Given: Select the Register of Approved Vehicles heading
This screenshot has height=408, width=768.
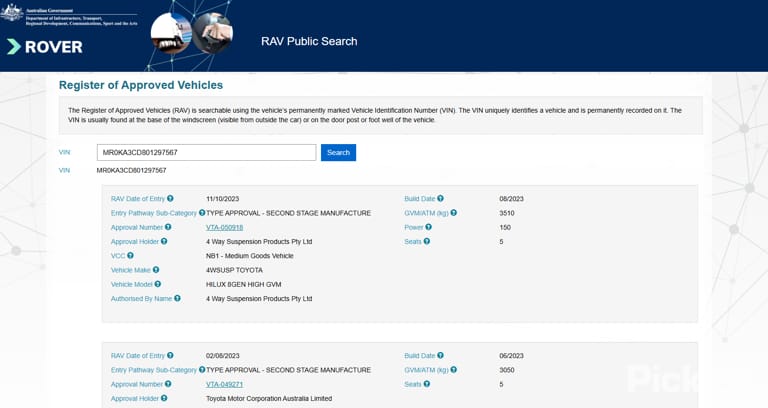Looking at the screenshot, I should click(x=141, y=85).
